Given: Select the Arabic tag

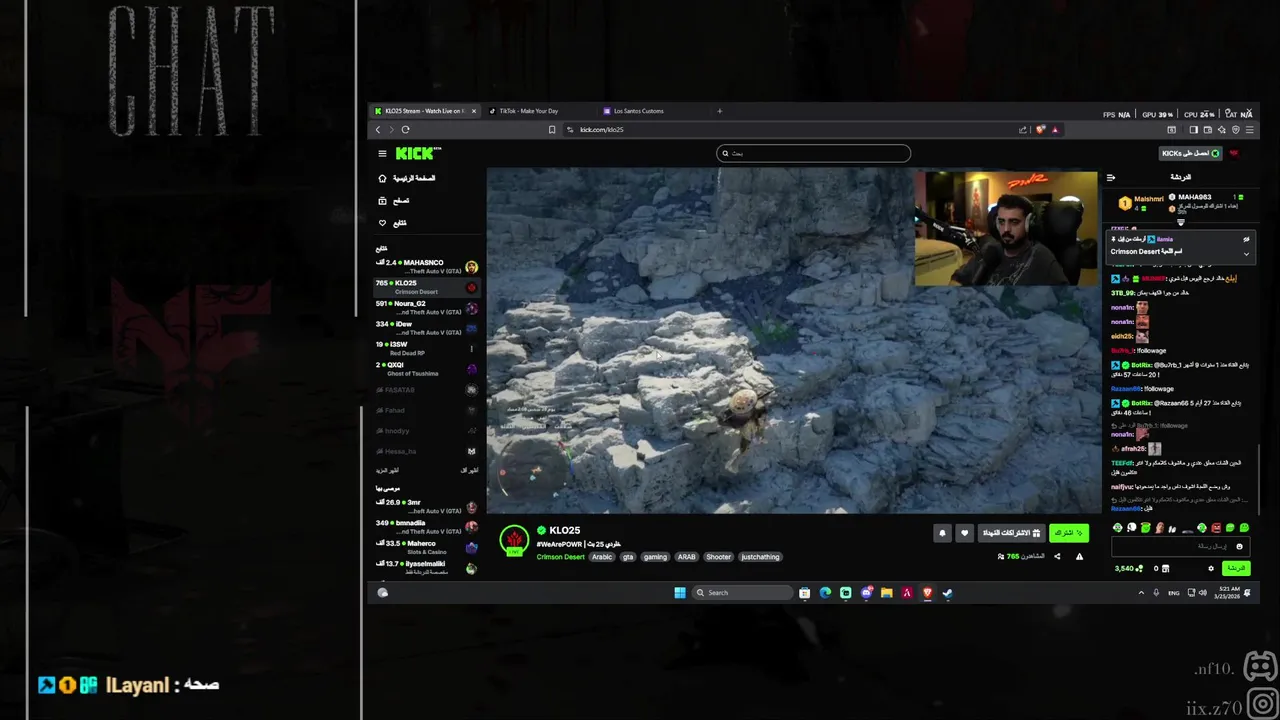Looking at the screenshot, I should [602, 557].
